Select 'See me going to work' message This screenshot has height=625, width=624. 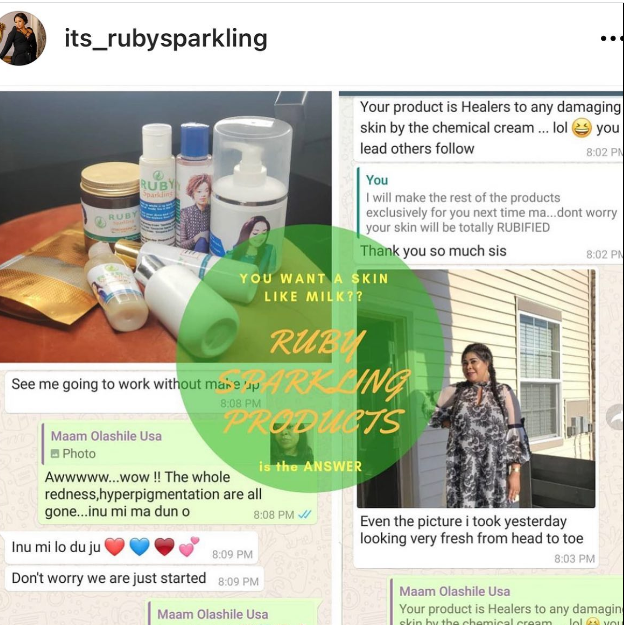coord(135,384)
